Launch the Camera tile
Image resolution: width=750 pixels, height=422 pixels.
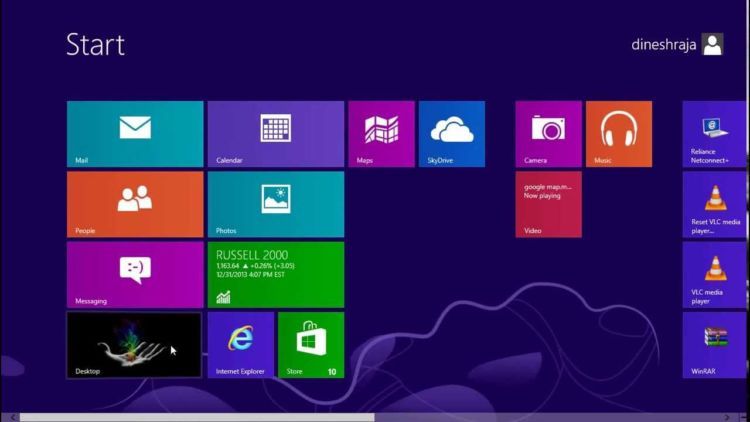point(548,134)
